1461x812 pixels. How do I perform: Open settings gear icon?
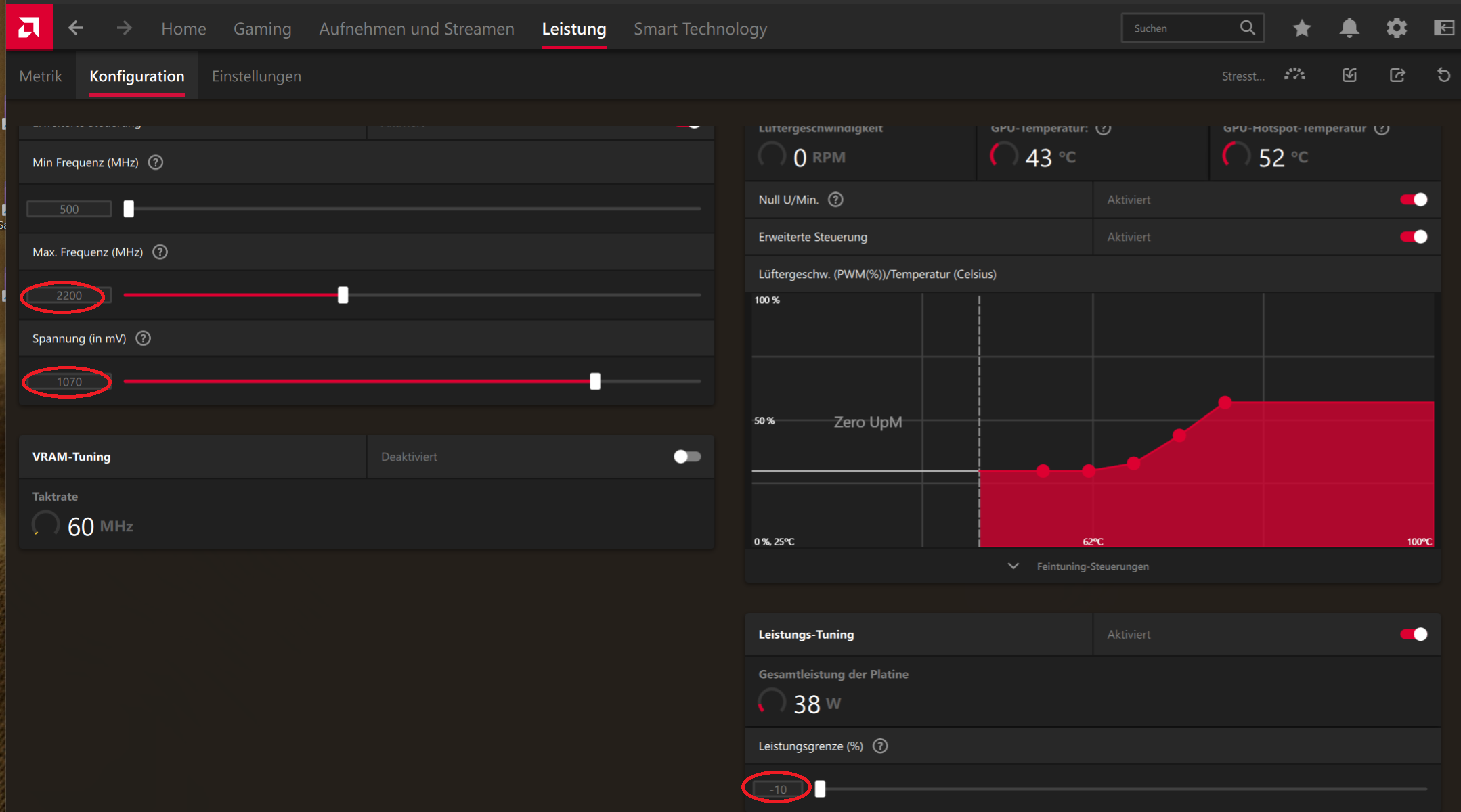coord(1396,28)
